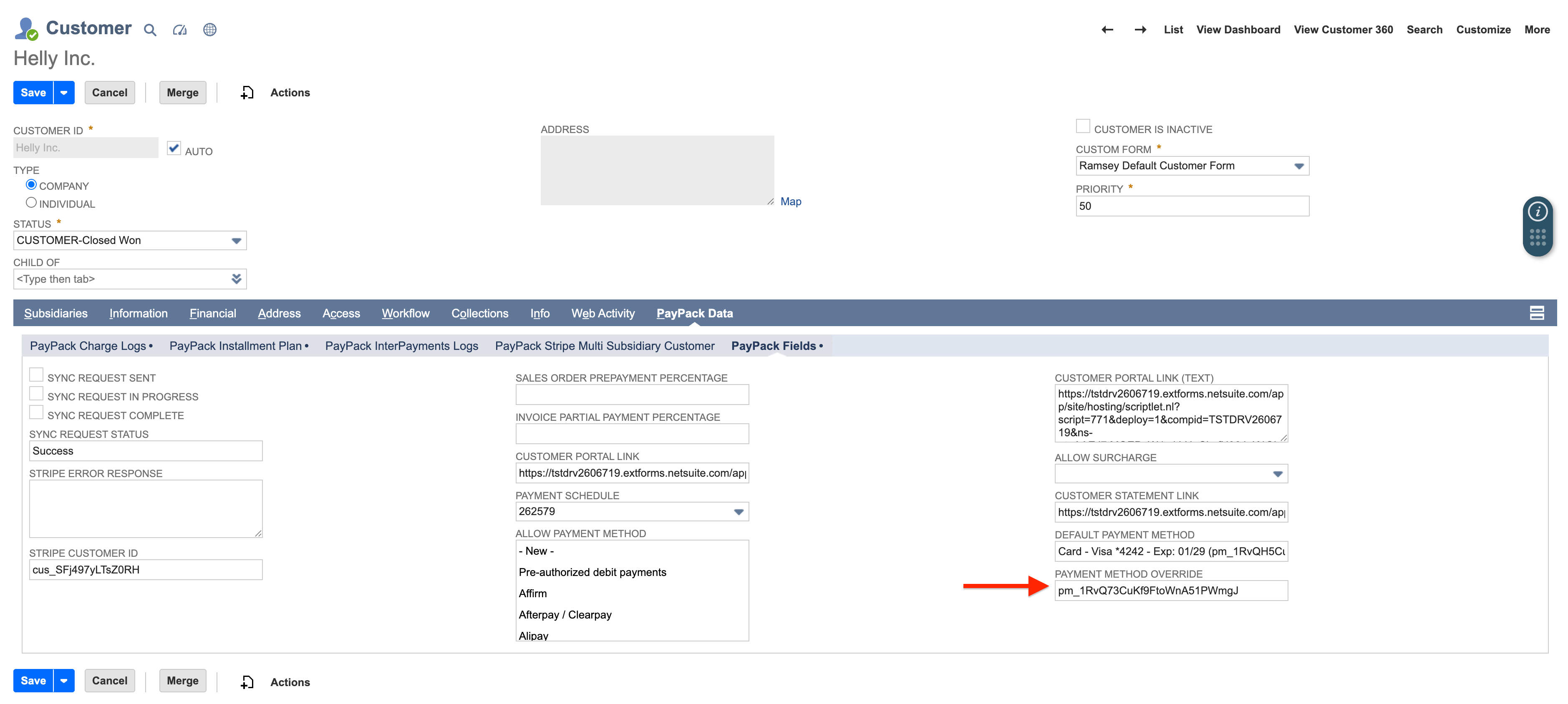Open the dashboard gauge icon beside Customer title
The image size is (1568, 704).
click(x=179, y=29)
